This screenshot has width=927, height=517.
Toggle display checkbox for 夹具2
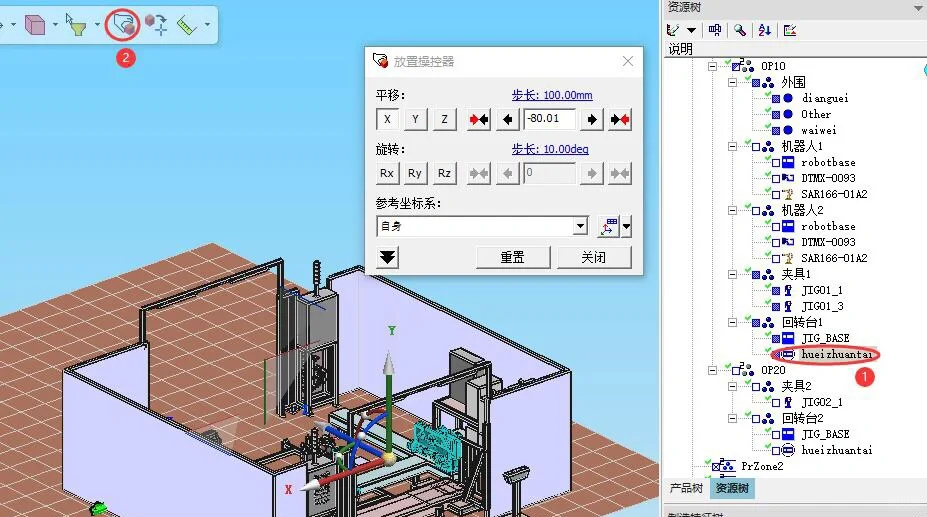tap(756, 387)
